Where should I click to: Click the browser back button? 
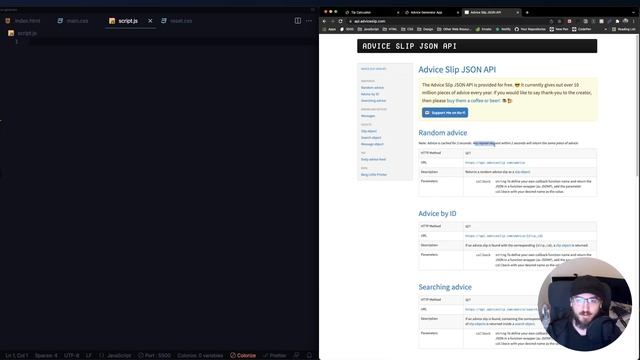click(324, 21)
